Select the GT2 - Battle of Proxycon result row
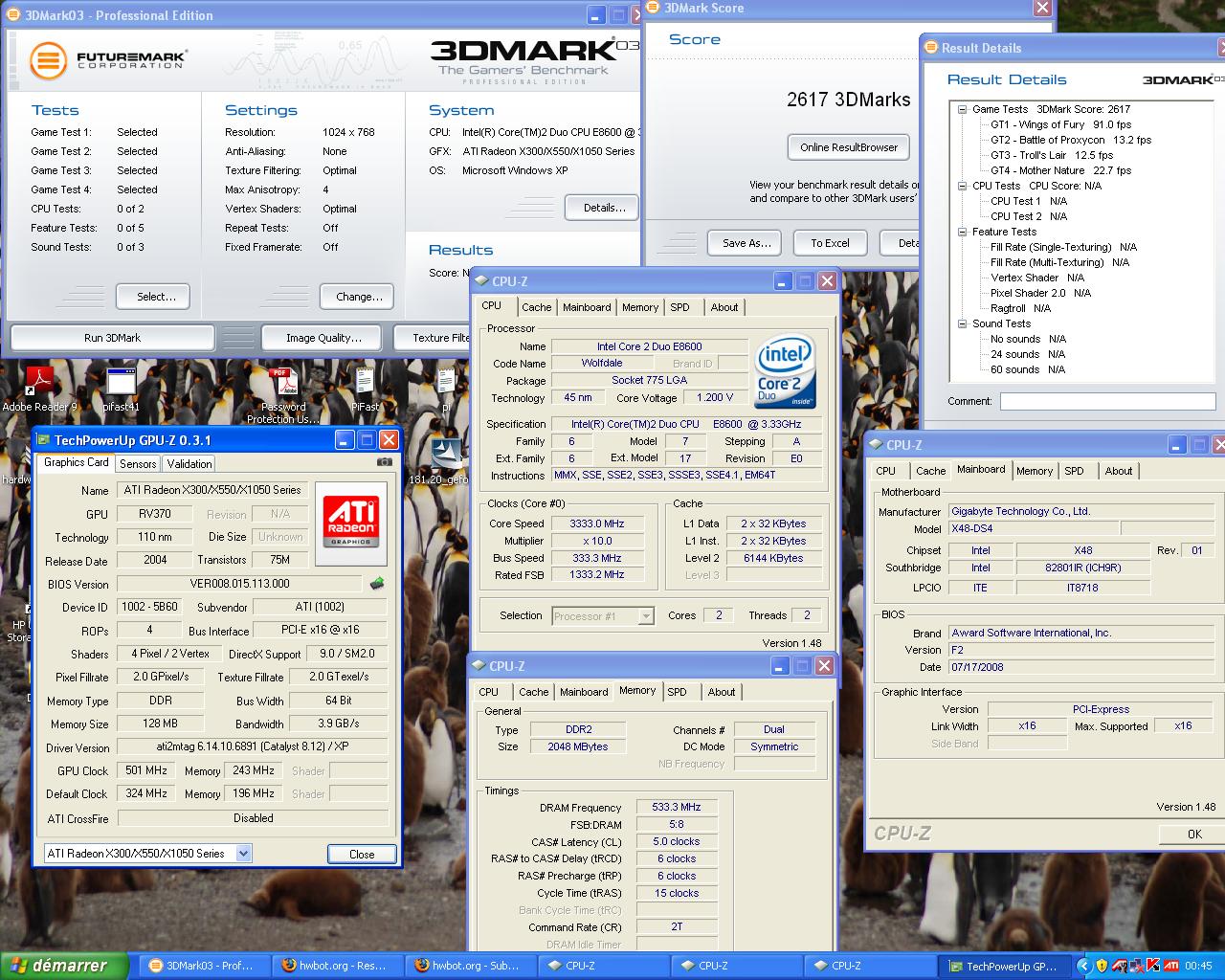 tap(1071, 140)
